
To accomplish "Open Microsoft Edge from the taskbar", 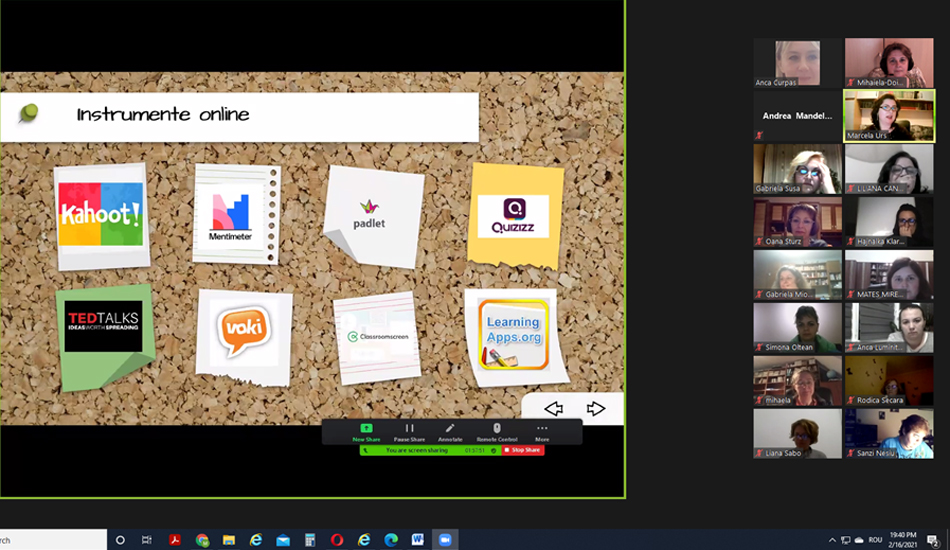I will point(391,540).
